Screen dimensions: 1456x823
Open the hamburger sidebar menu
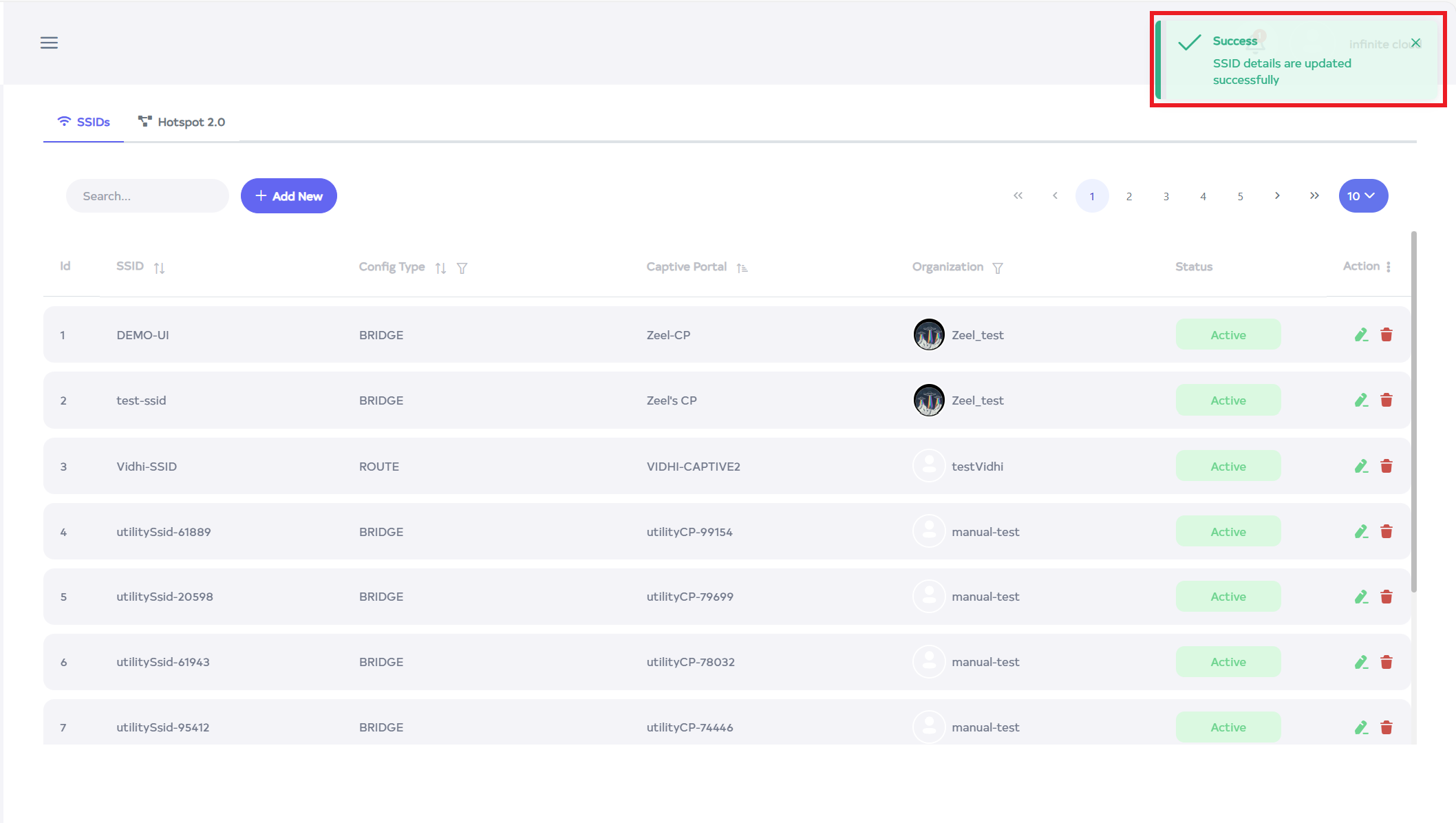pyautogui.click(x=49, y=43)
